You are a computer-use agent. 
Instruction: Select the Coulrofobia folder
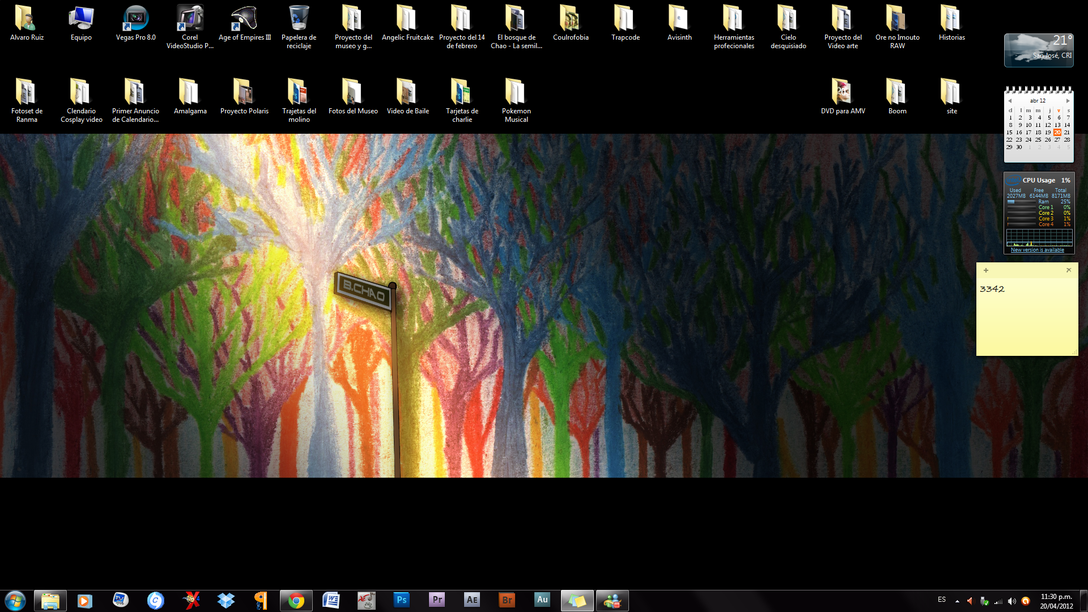pyautogui.click(x=570, y=23)
